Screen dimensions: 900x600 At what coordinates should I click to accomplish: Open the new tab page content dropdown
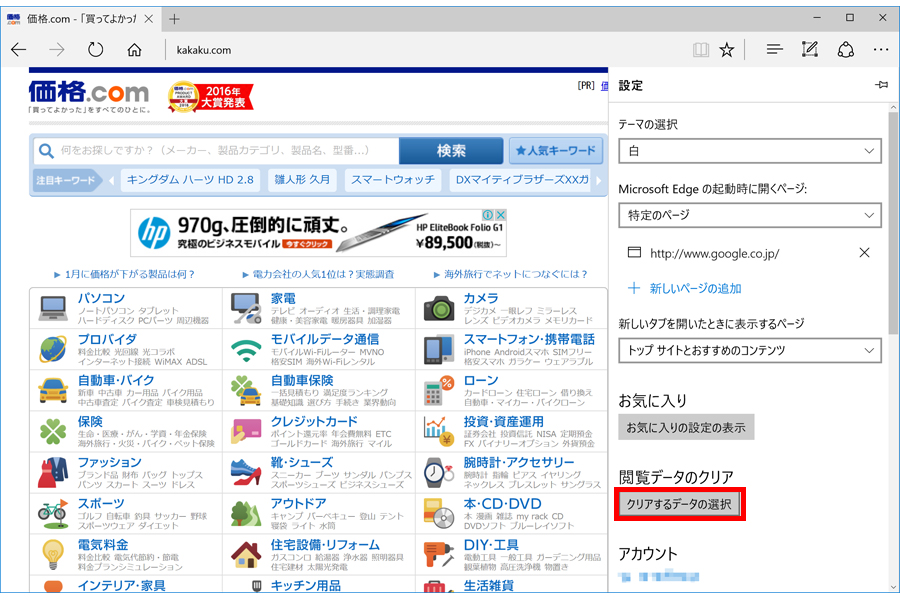tap(750, 350)
